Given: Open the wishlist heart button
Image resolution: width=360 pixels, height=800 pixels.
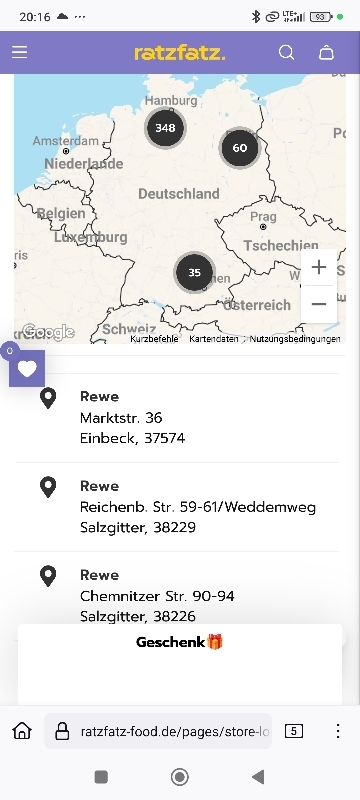Looking at the screenshot, I should tap(27, 368).
